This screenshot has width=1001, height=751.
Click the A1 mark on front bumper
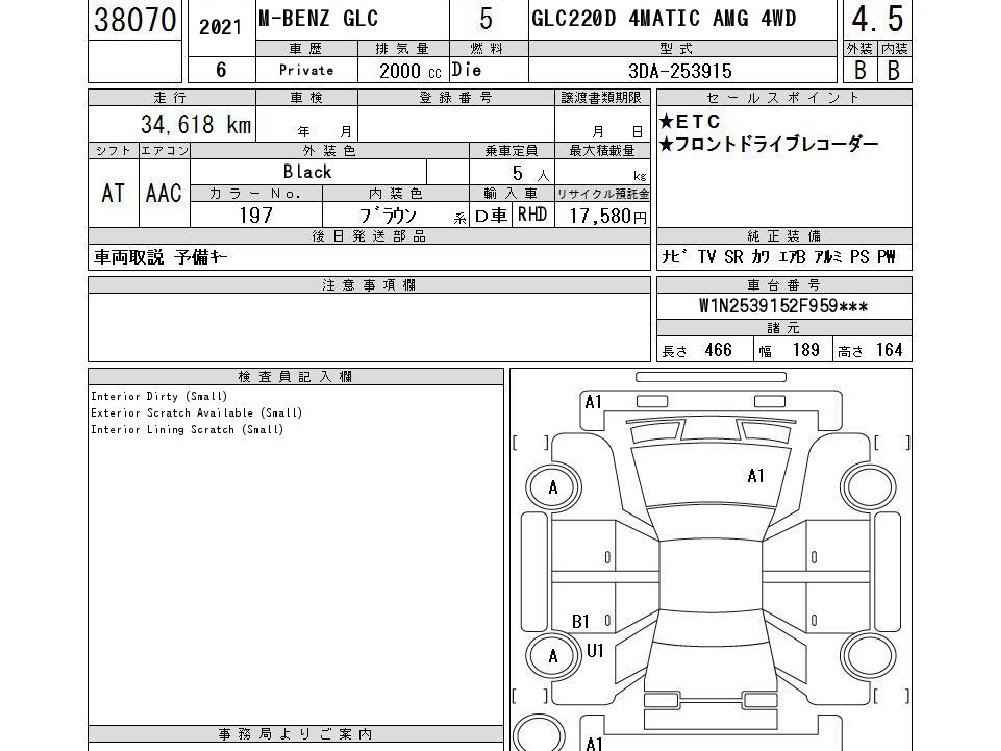[594, 402]
